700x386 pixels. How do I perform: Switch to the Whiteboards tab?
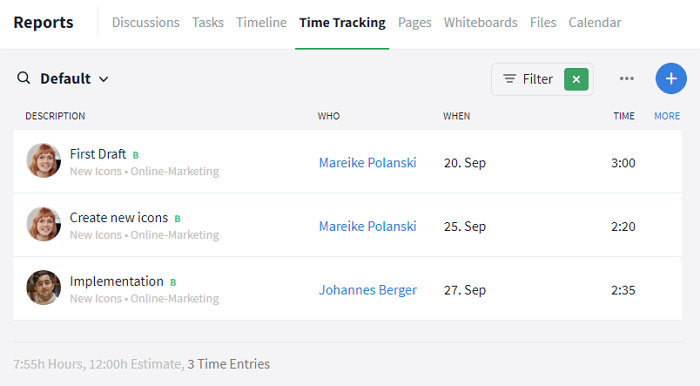click(x=480, y=22)
